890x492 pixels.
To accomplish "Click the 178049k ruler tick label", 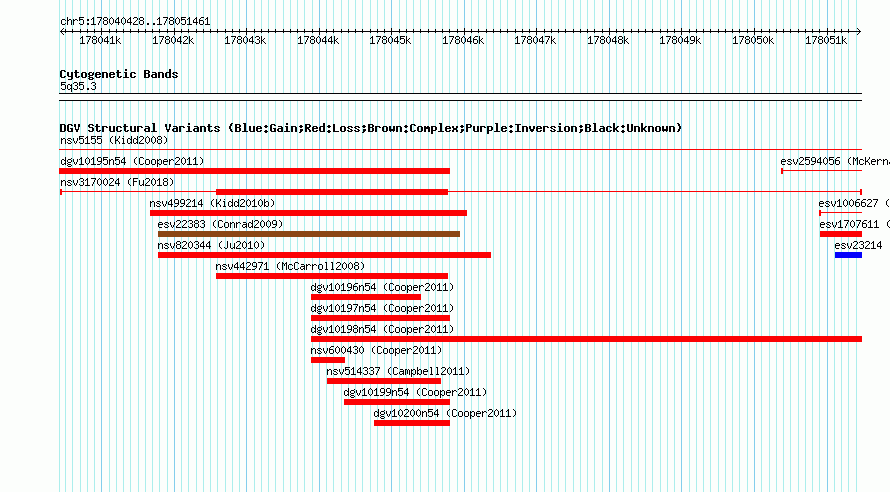I will [x=680, y=40].
